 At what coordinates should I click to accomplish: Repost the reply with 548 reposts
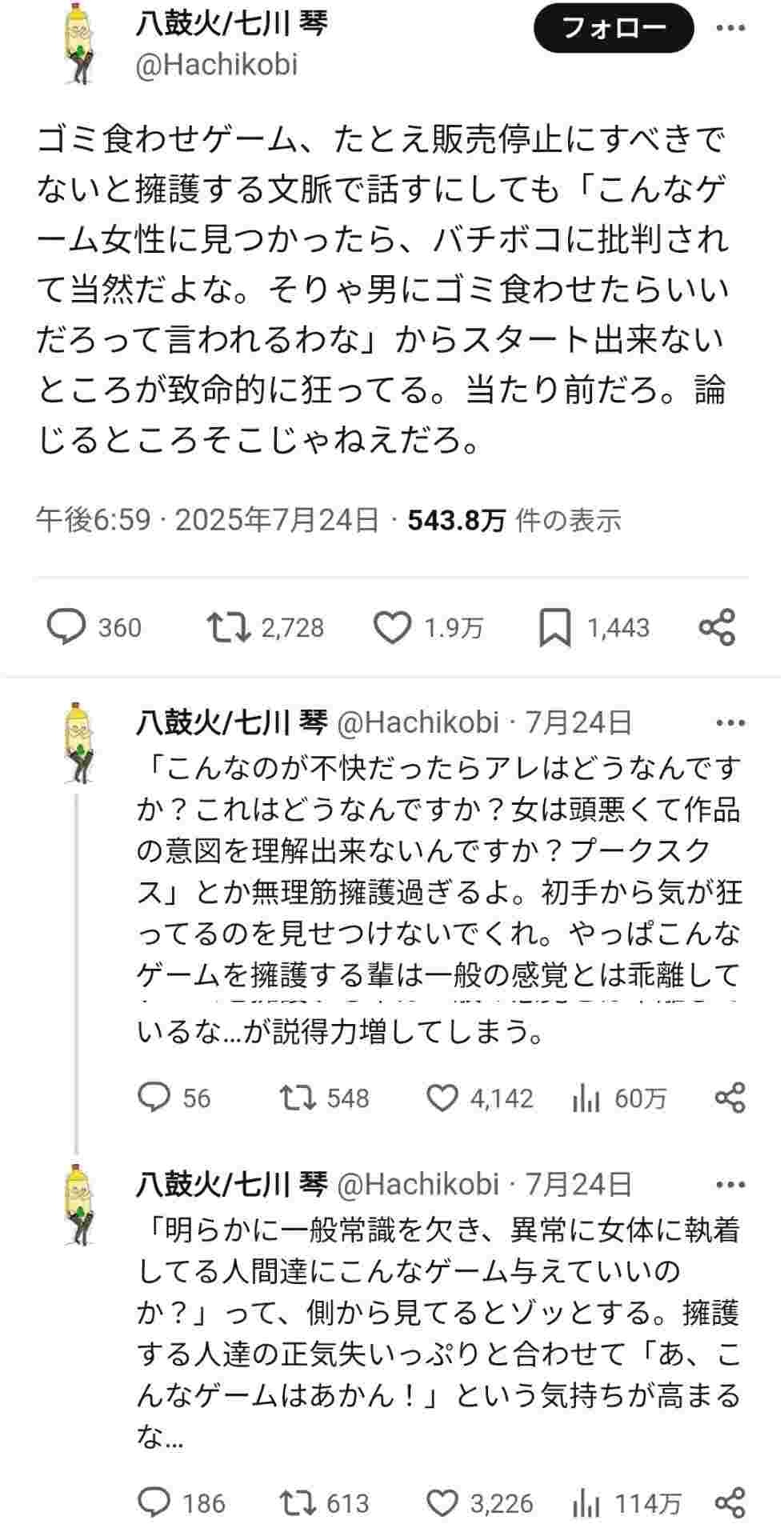coord(297,1098)
